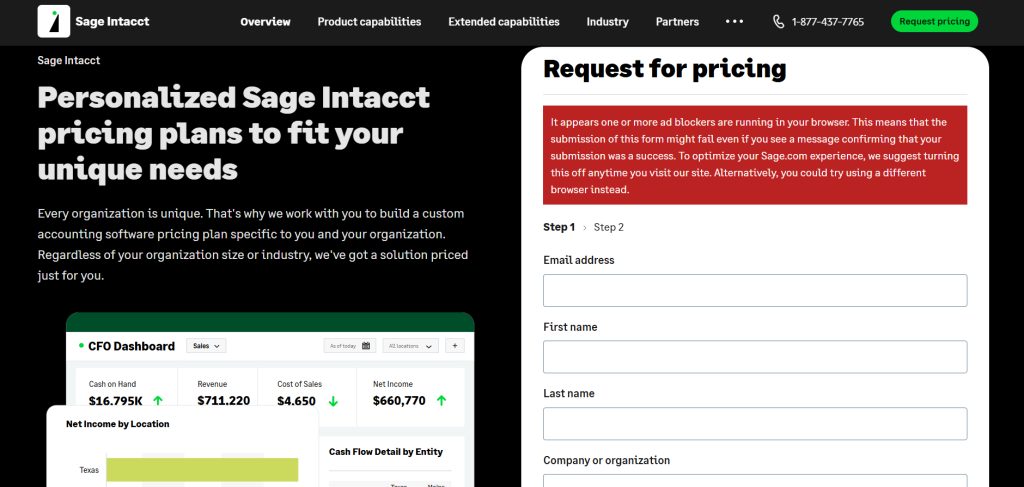Click the Email address input field

pyautogui.click(x=755, y=290)
